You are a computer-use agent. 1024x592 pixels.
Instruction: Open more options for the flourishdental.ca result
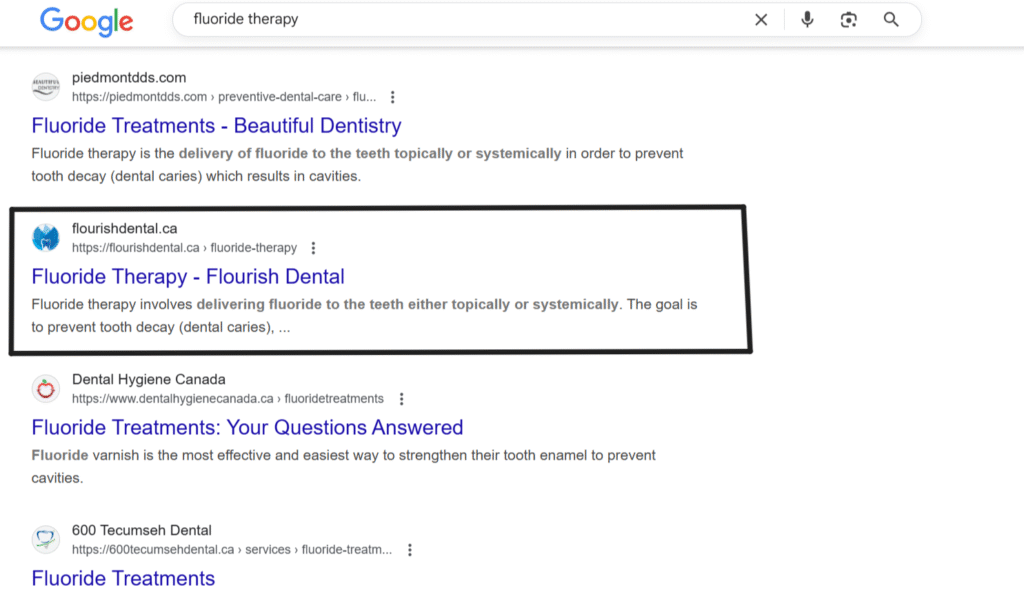click(x=313, y=248)
